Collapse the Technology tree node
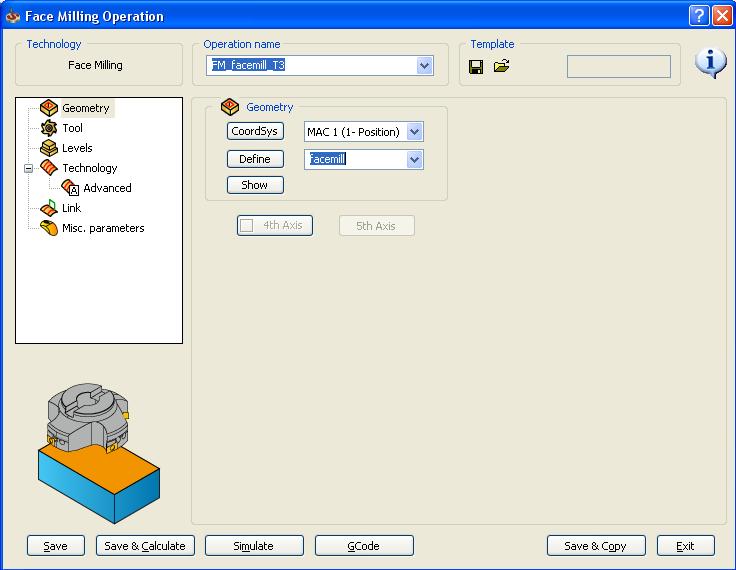 tap(29, 168)
